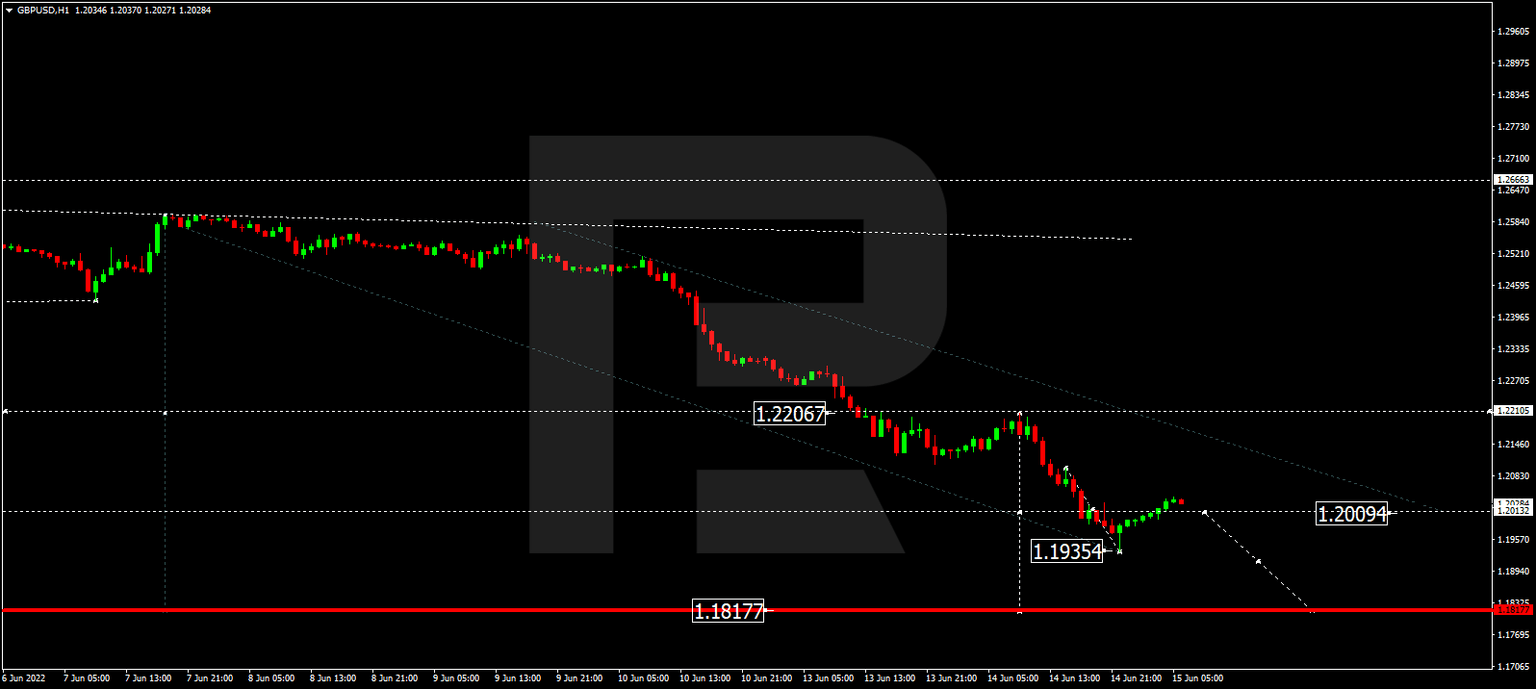This screenshot has height=689, width=1536.
Task: Click the 7 Jun 13:00 timeline label
Action: [x=148, y=677]
